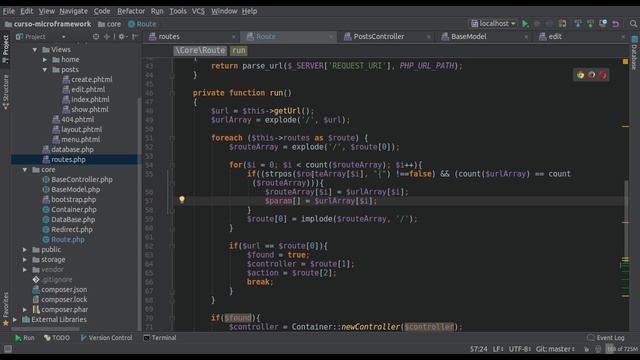
Task: Click the run method breadcrumb
Action: 239,51
